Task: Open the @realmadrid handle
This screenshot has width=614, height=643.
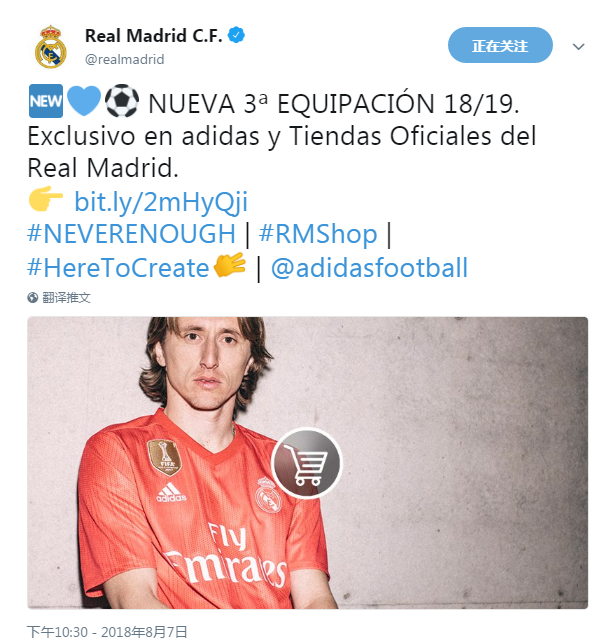Action: click(124, 59)
